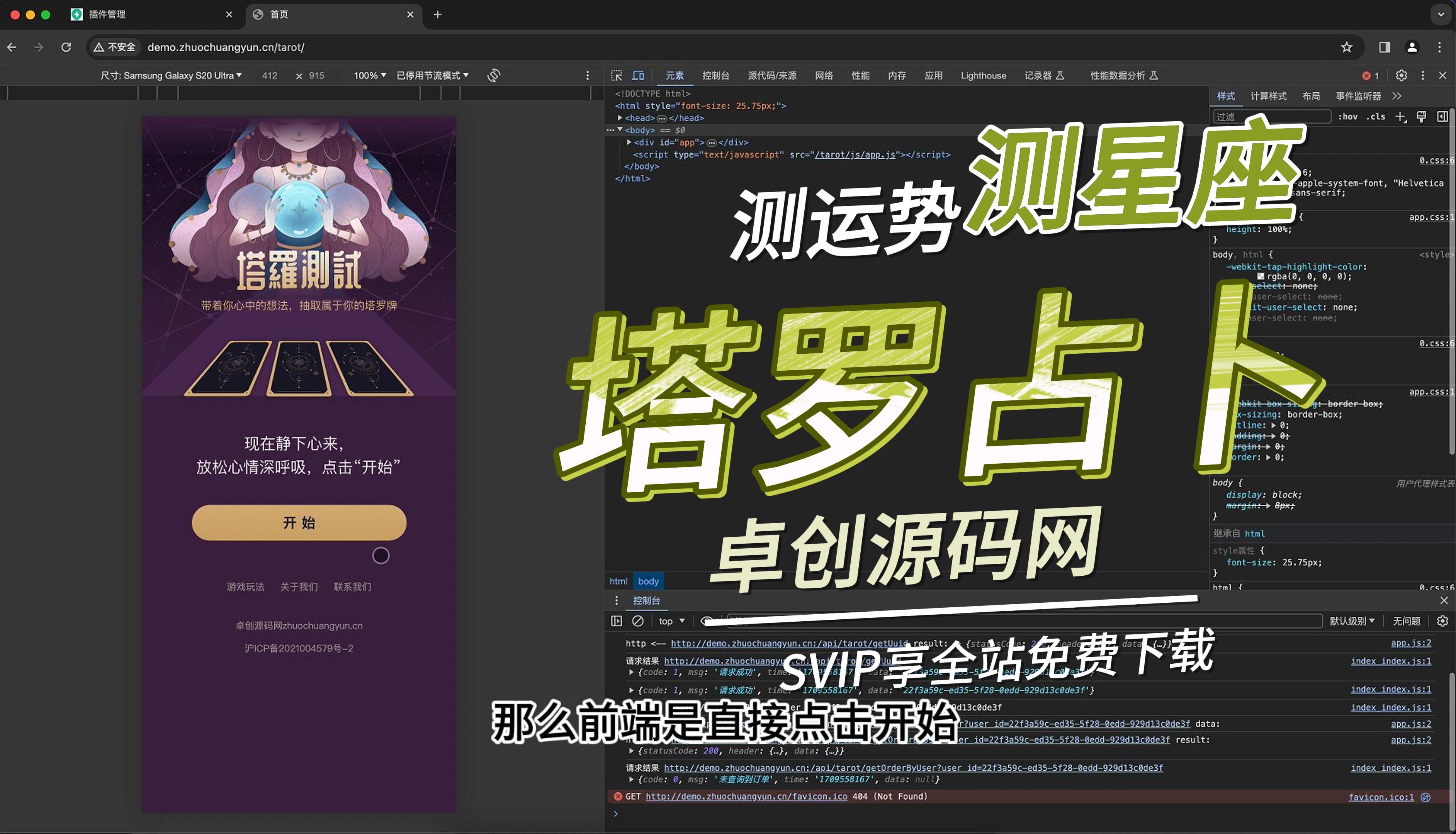Click the red error count badge
The width and height of the screenshot is (1456, 834).
(1371, 76)
